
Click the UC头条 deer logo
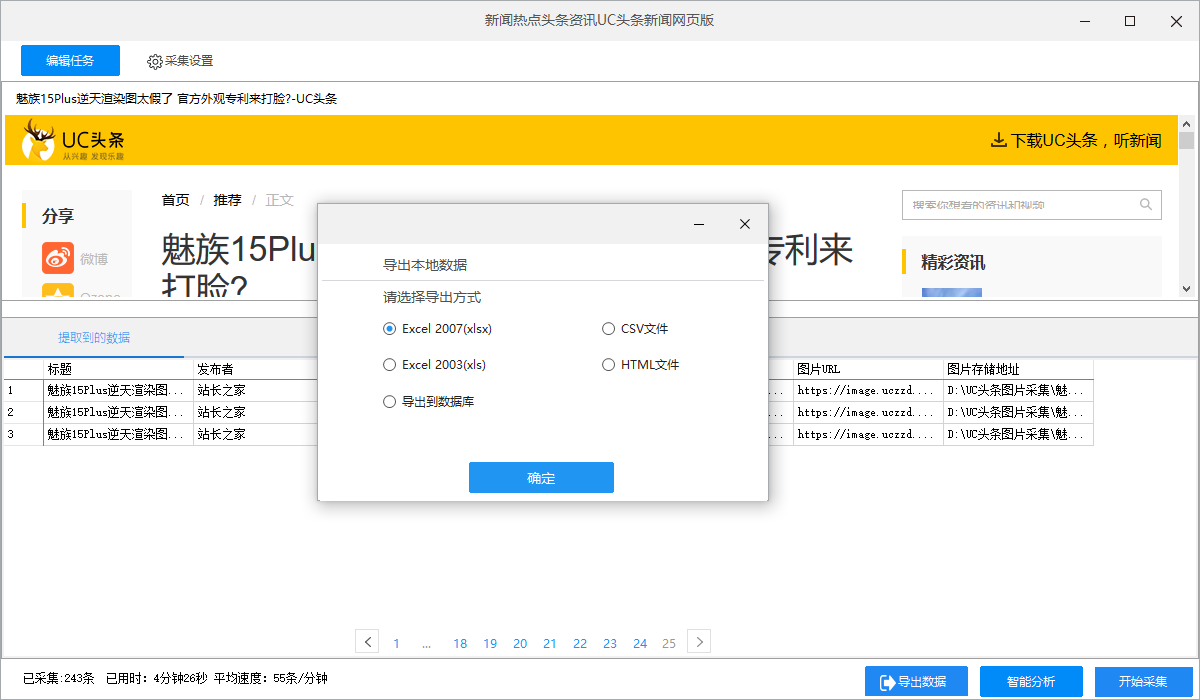[40, 140]
